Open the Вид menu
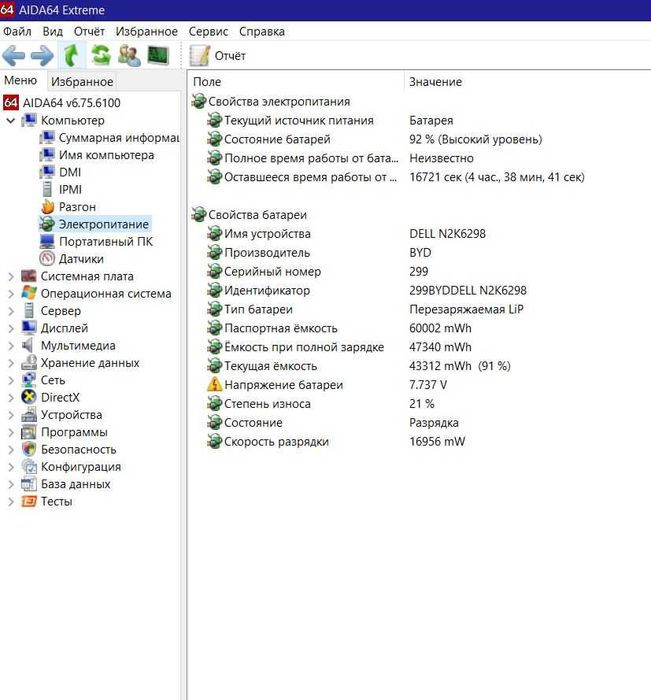651x700 pixels. (53, 32)
